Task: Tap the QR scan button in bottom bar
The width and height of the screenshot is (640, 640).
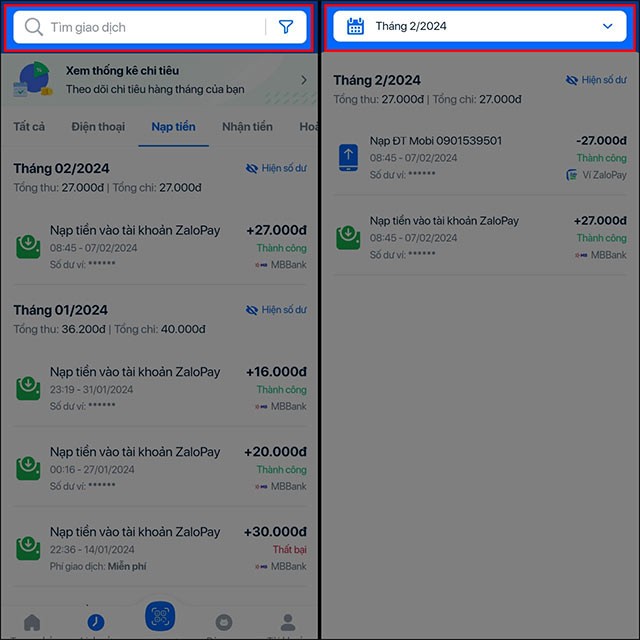Action: [160, 616]
